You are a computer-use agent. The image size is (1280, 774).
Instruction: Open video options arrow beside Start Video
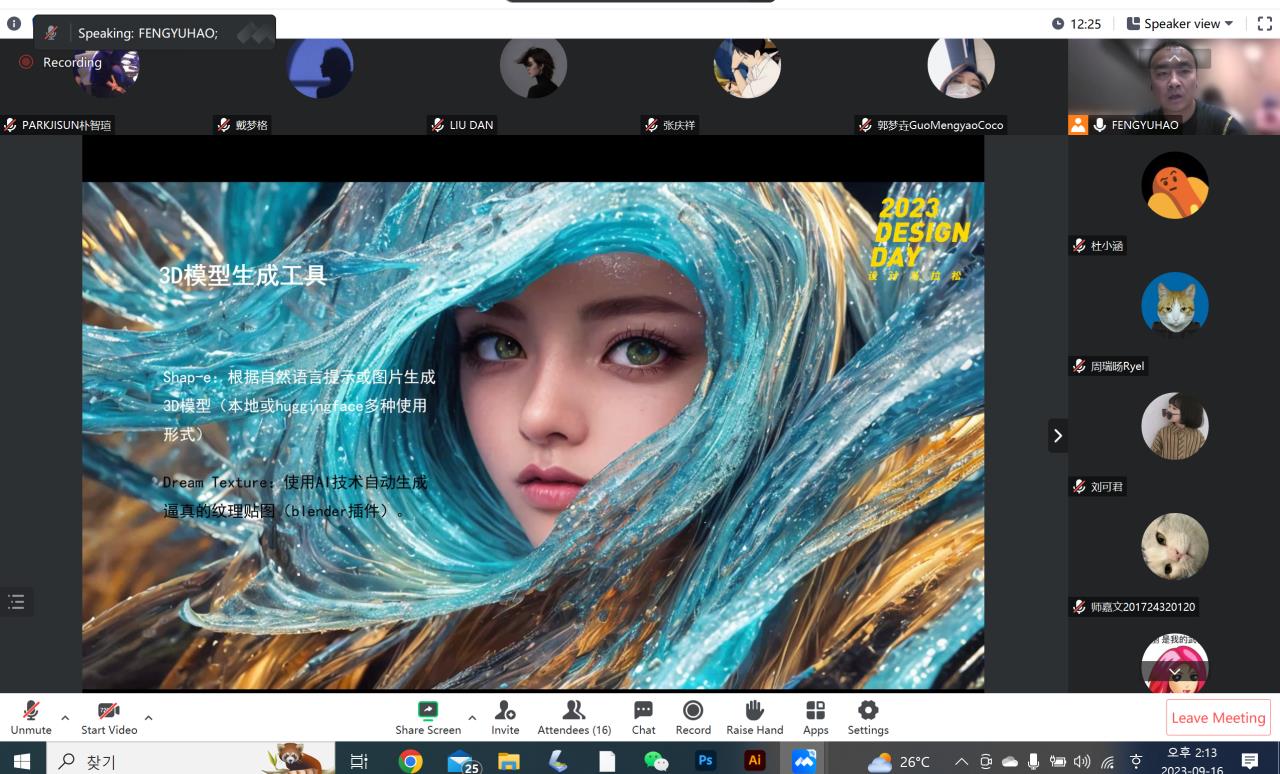148,717
